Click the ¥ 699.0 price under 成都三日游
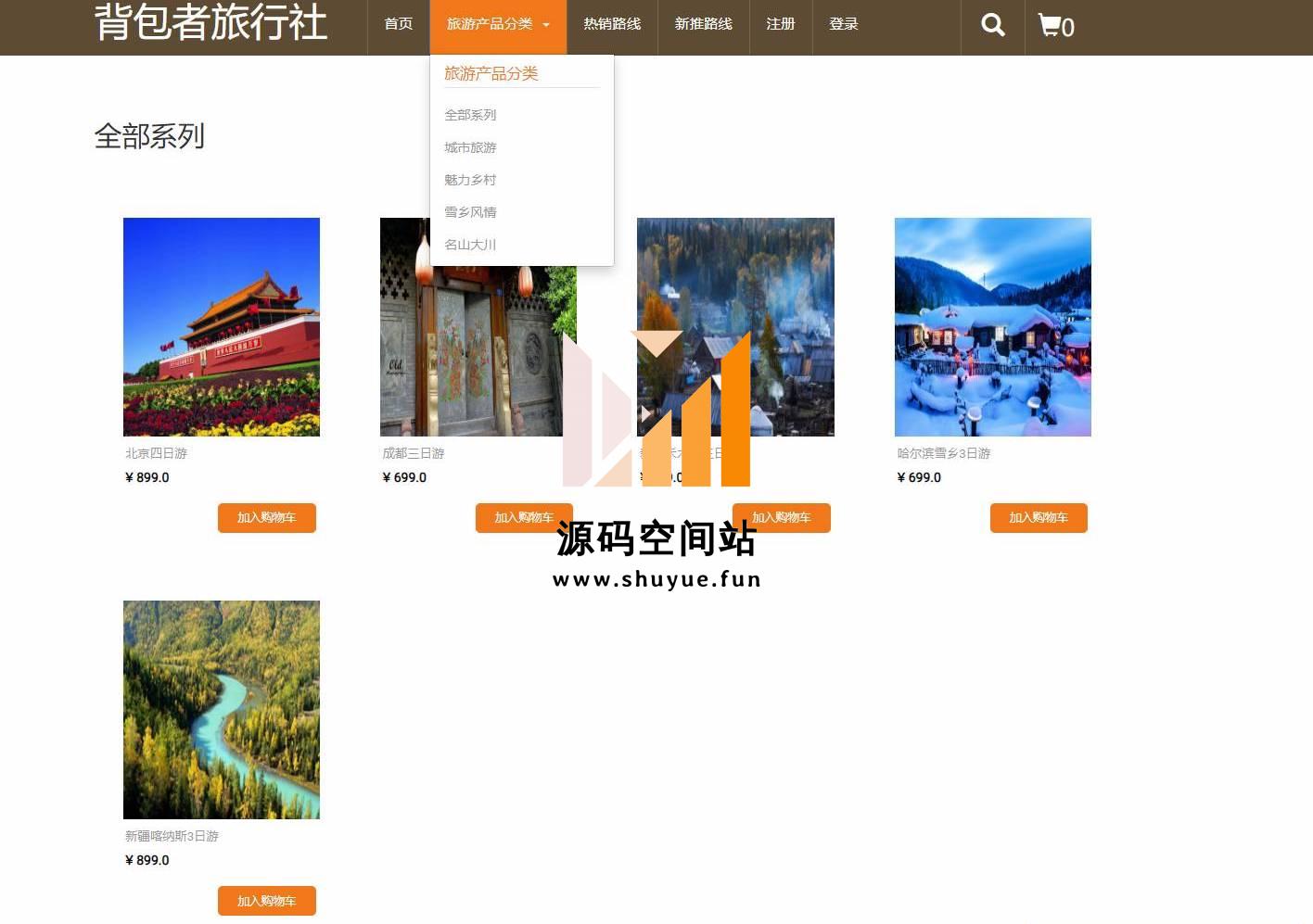 click(404, 477)
